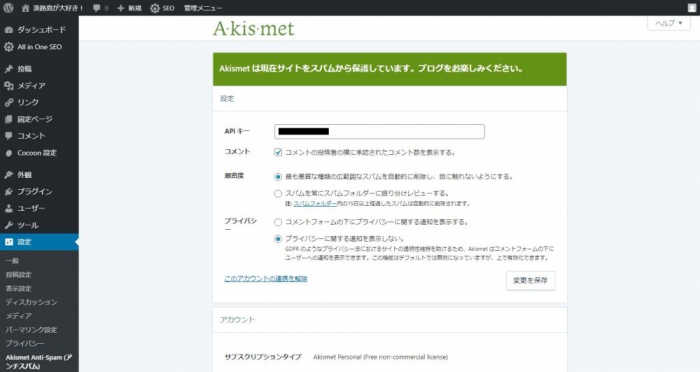Select not showing the privacy notice
The height and width of the screenshot is (372, 700).
278,239
